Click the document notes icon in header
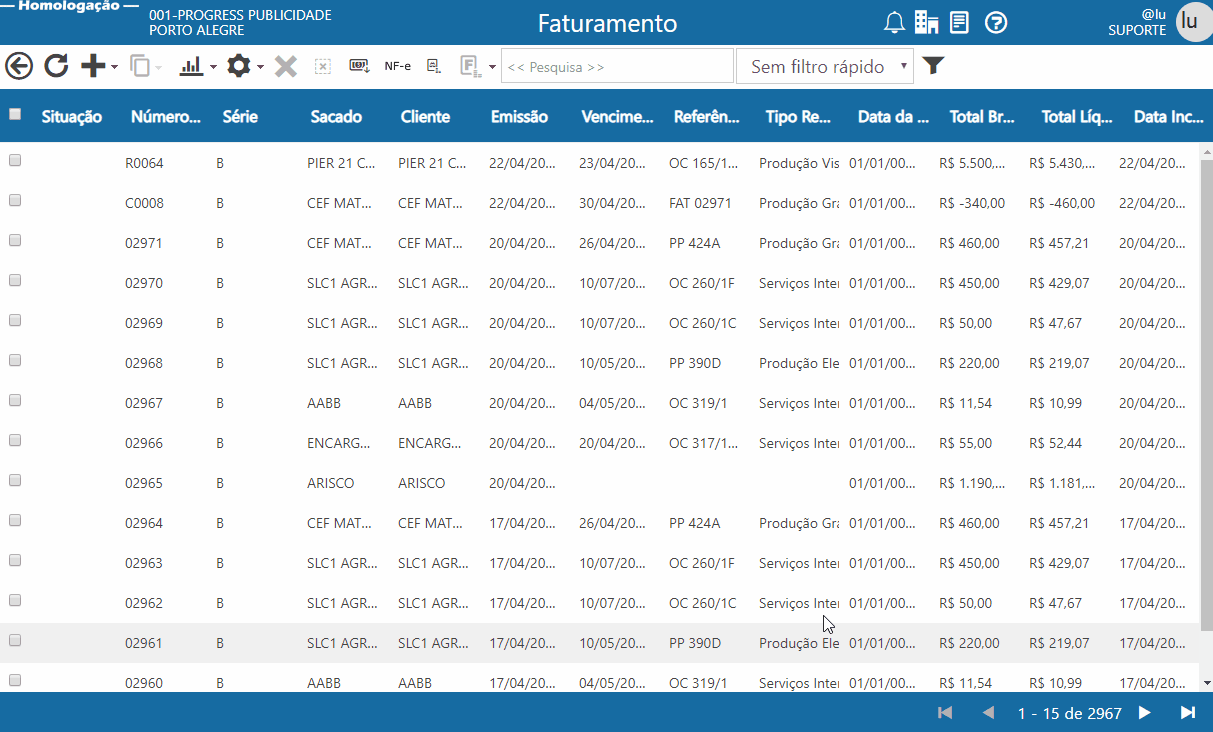The width and height of the screenshot is (1213, 732). pyautogui.click(x=960, y=23)
